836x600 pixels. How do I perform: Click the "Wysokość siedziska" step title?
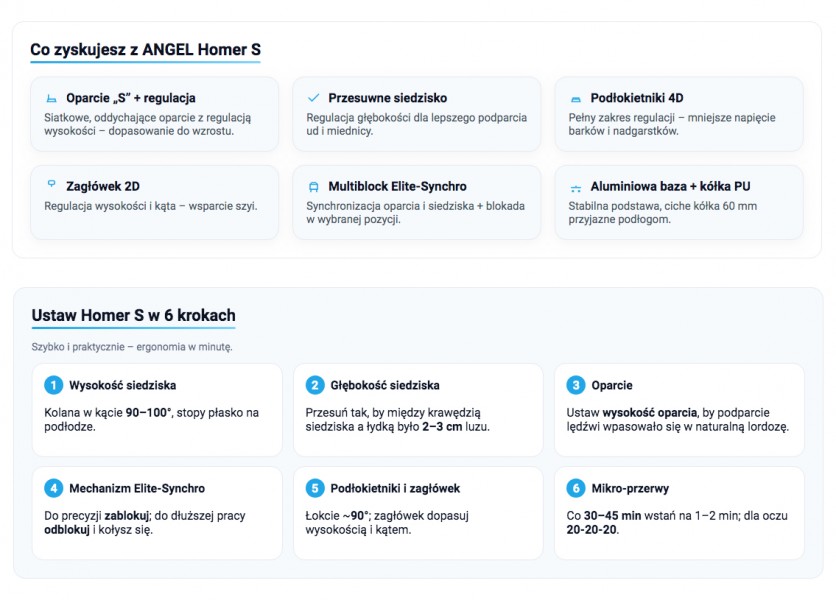coord(123,385)
